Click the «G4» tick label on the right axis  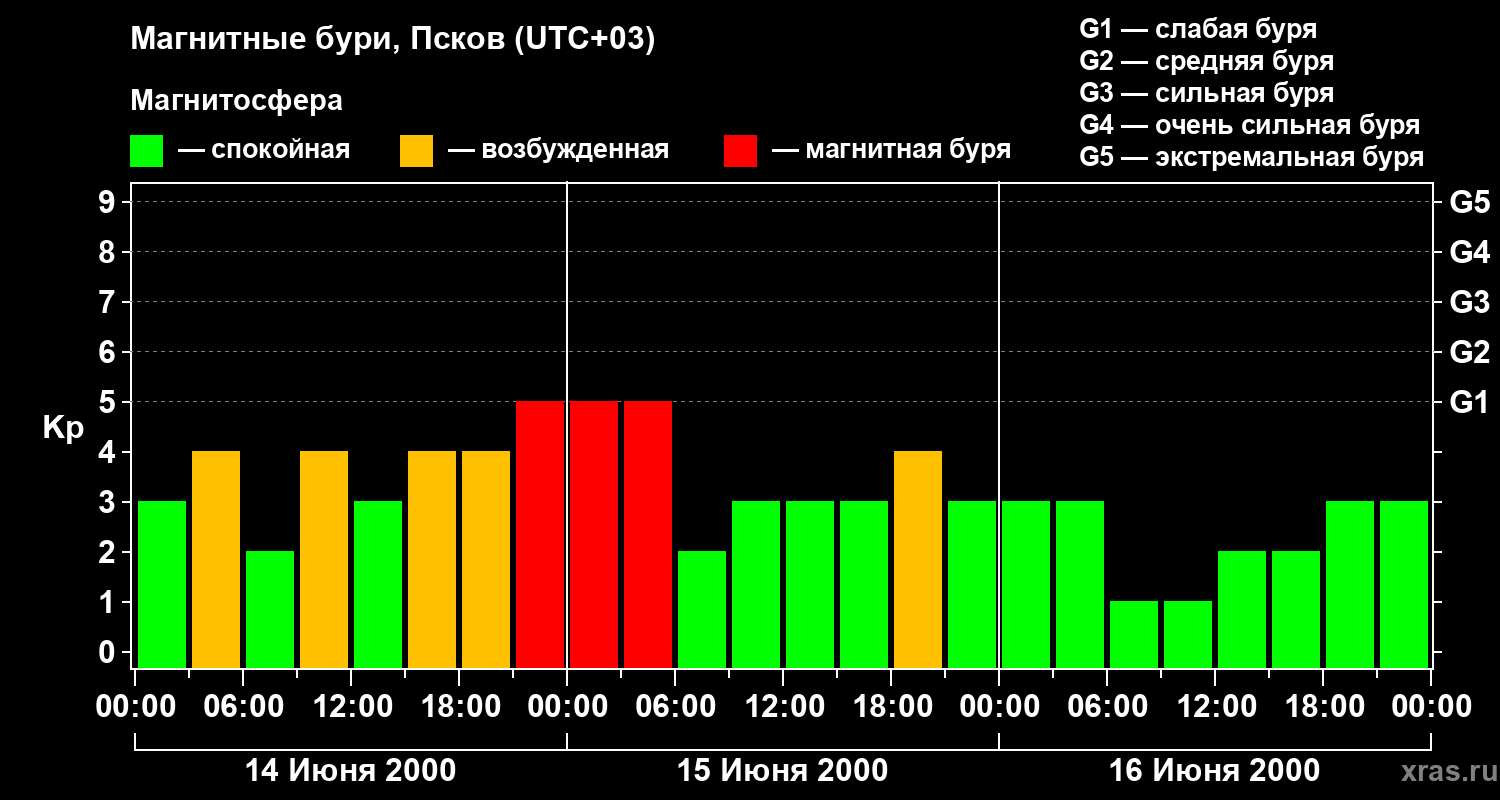point(1470,252)
